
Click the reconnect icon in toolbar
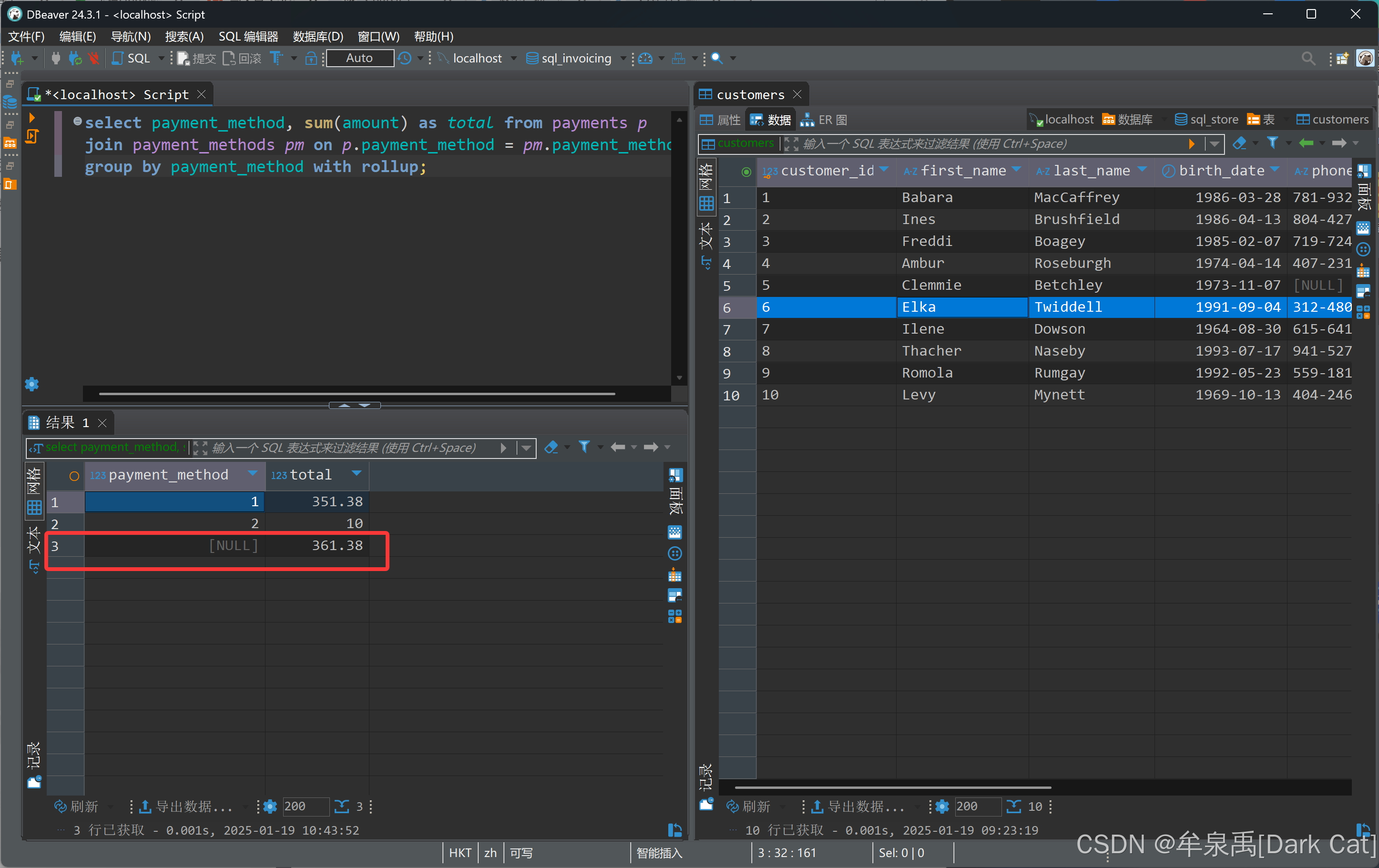click(75, 59)
